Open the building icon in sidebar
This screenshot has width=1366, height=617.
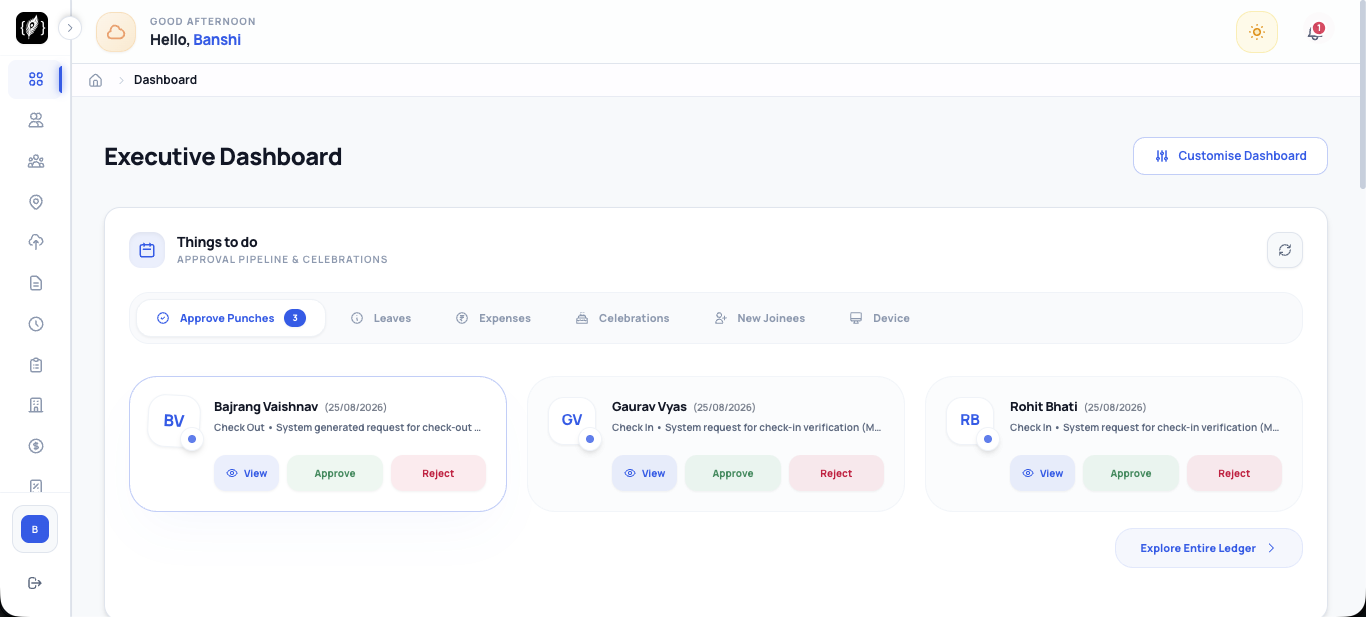coord(36,405)
